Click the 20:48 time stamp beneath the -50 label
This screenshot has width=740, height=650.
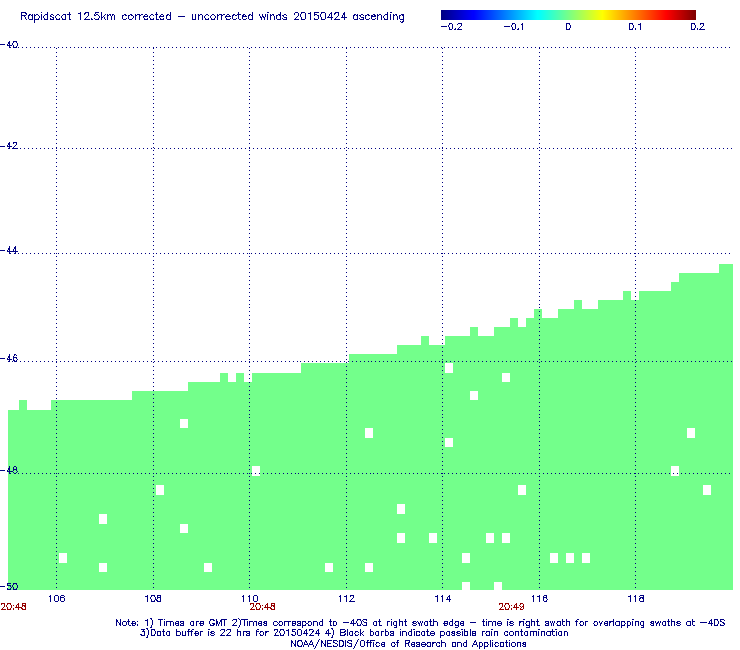click(13, 607)
